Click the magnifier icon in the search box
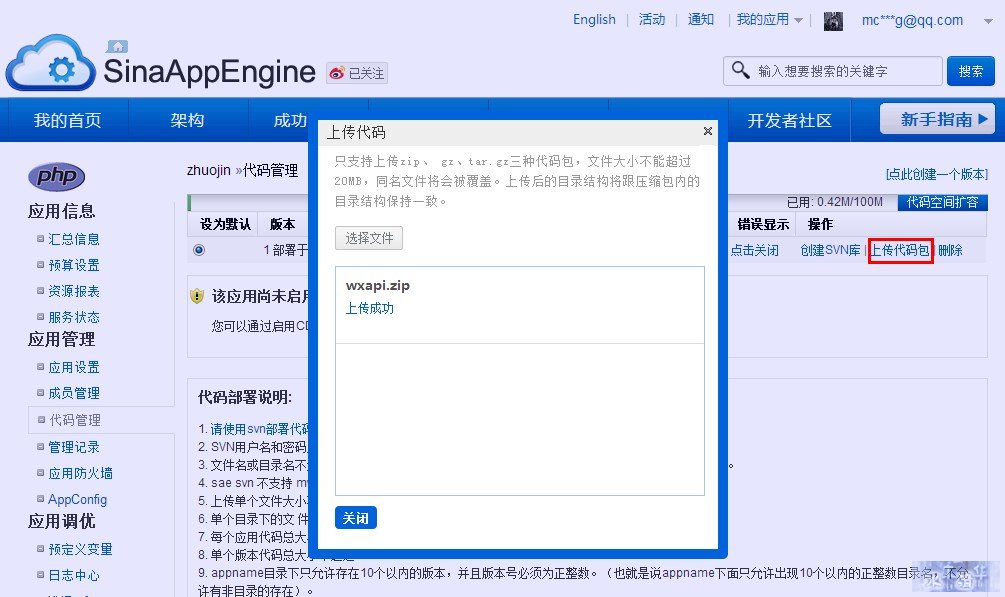Screen dimensions: 1005x597 (x=740, y=70)
